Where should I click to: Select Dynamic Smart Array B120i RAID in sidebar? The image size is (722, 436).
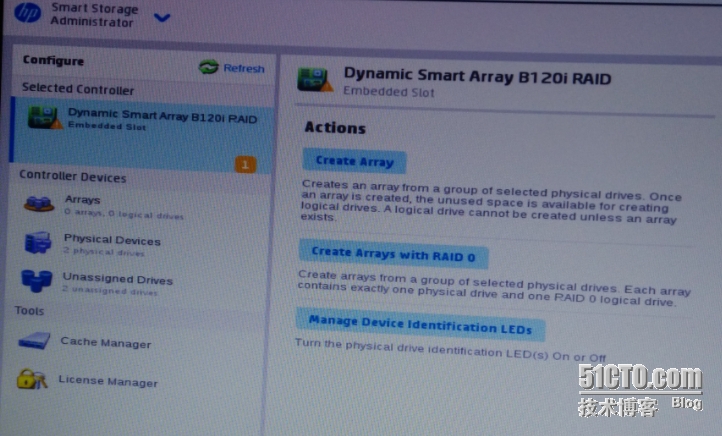(142, 134)
